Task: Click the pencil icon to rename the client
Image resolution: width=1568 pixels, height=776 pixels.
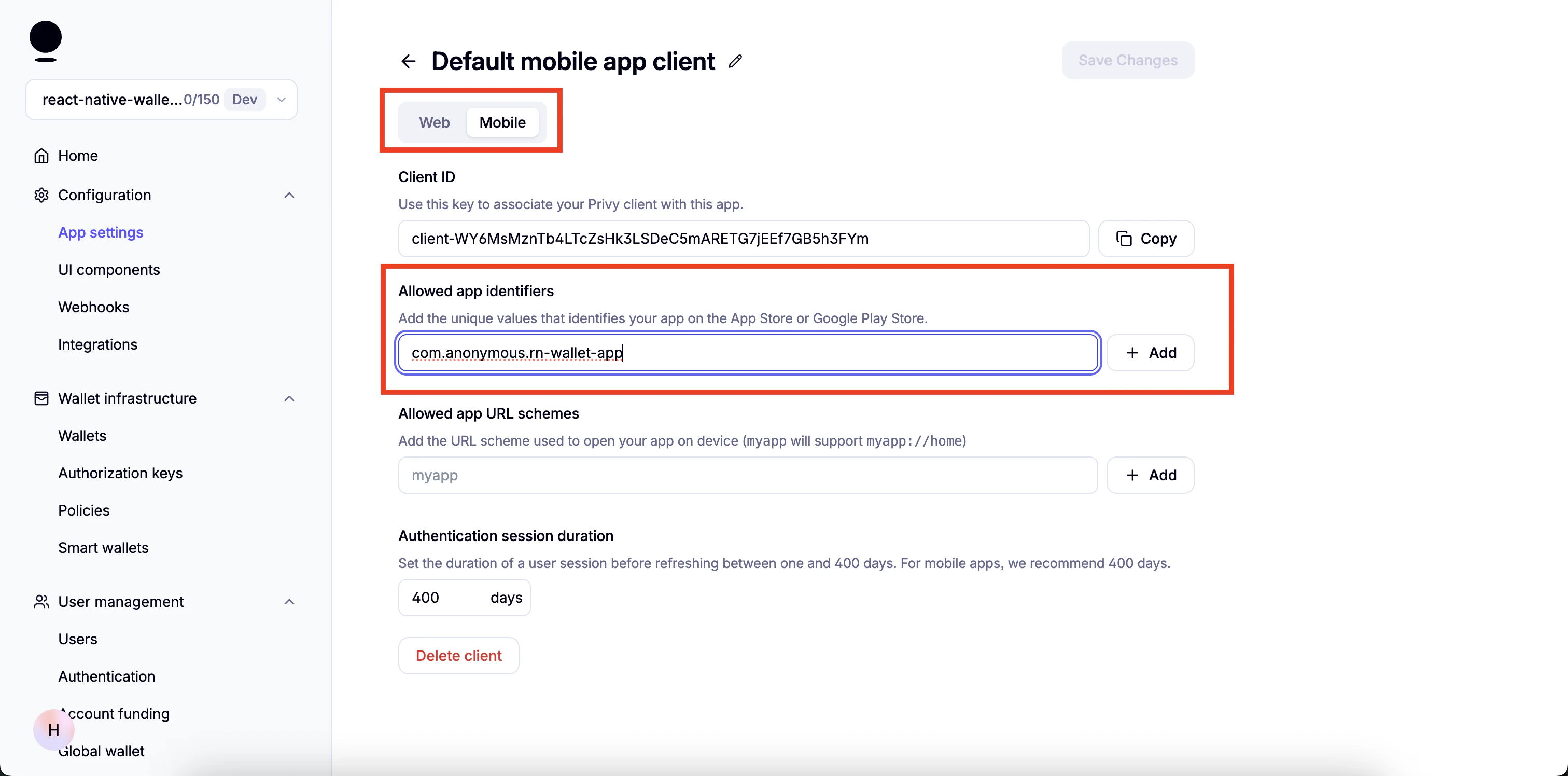Action: (x=735, y=61)
